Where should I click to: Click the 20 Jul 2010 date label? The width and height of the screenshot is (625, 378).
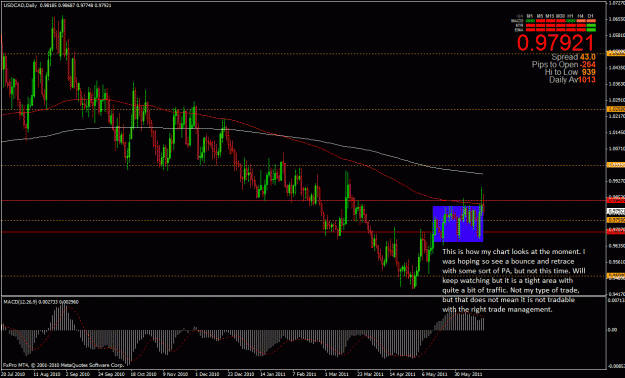(x=13, y=374)
